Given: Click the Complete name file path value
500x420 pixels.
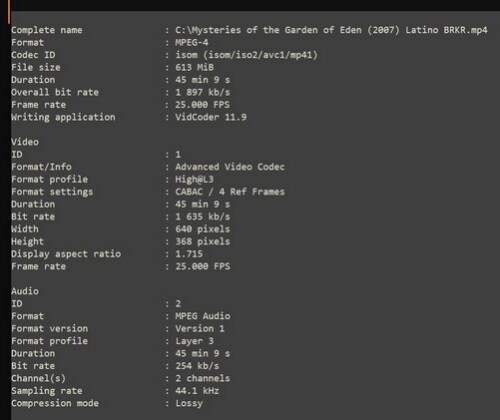Looking at the screenshot, I should coord(331,30).
